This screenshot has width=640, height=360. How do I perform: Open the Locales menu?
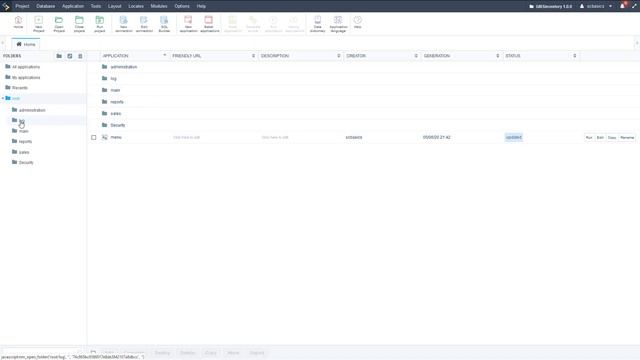136,6
